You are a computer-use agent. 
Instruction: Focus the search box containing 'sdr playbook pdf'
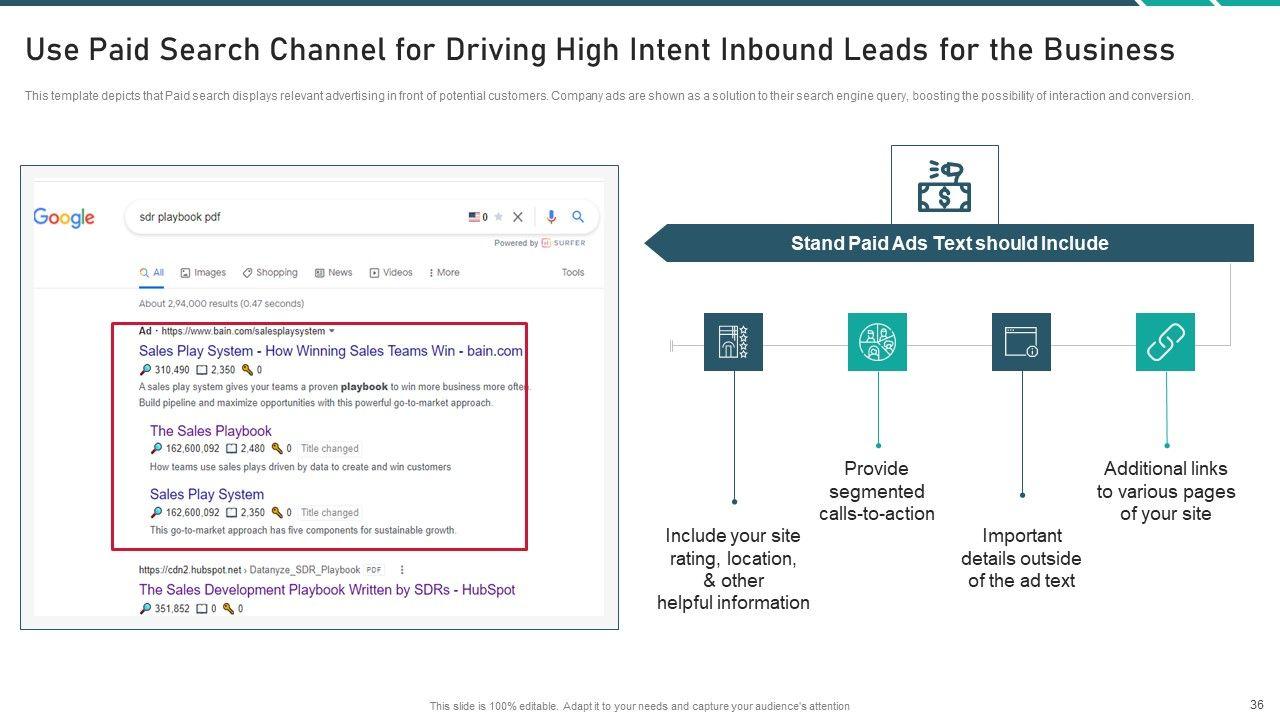(x=361, y=217)
